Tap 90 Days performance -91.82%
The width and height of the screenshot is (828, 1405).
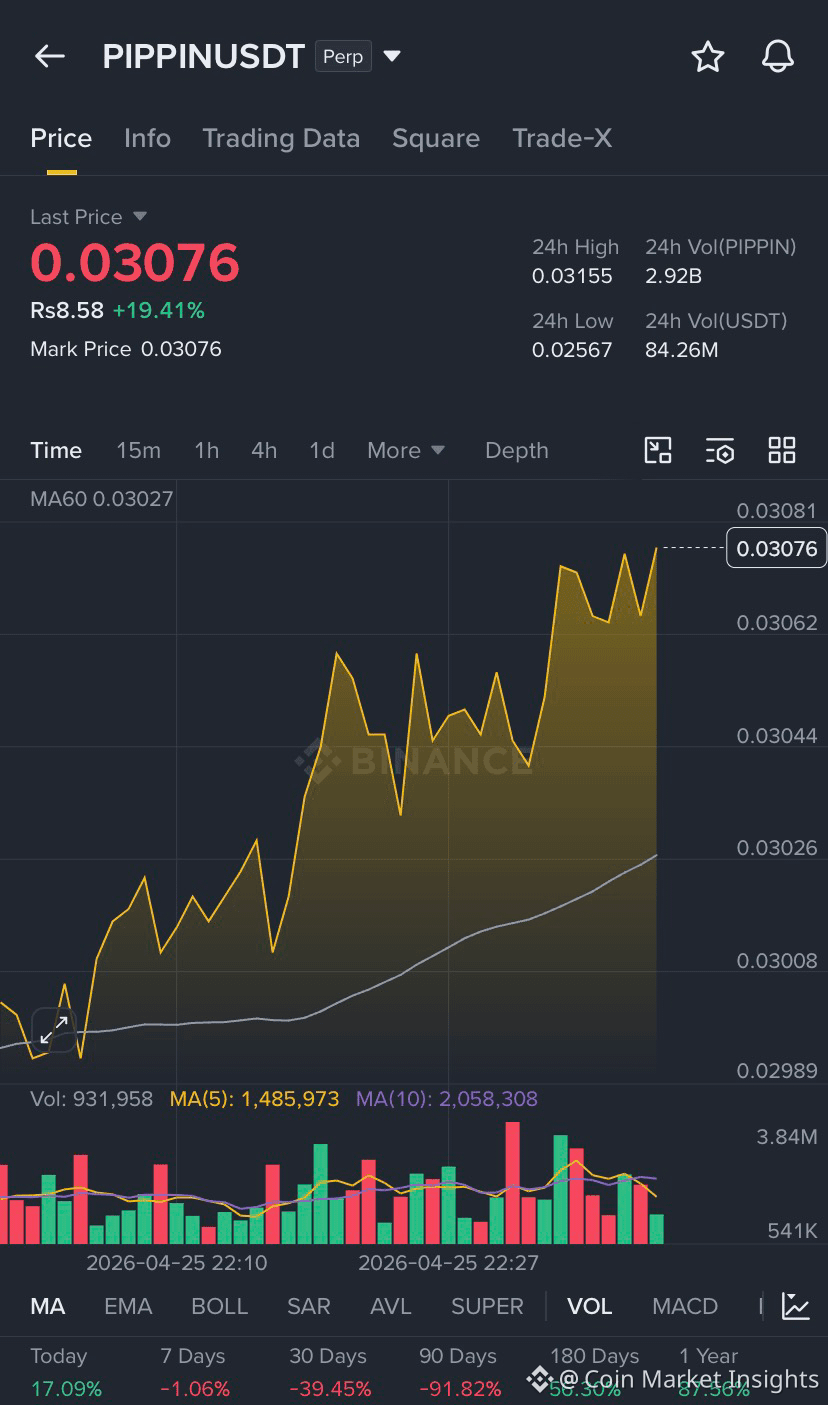click(x=460, y=1389)
